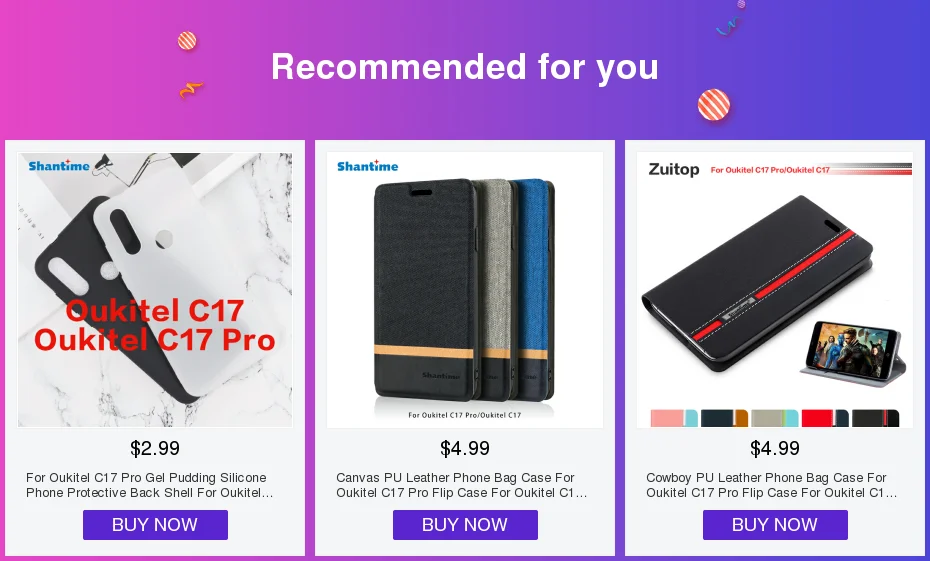Click the Zuitop brand logo

click(x=674, y=170)
